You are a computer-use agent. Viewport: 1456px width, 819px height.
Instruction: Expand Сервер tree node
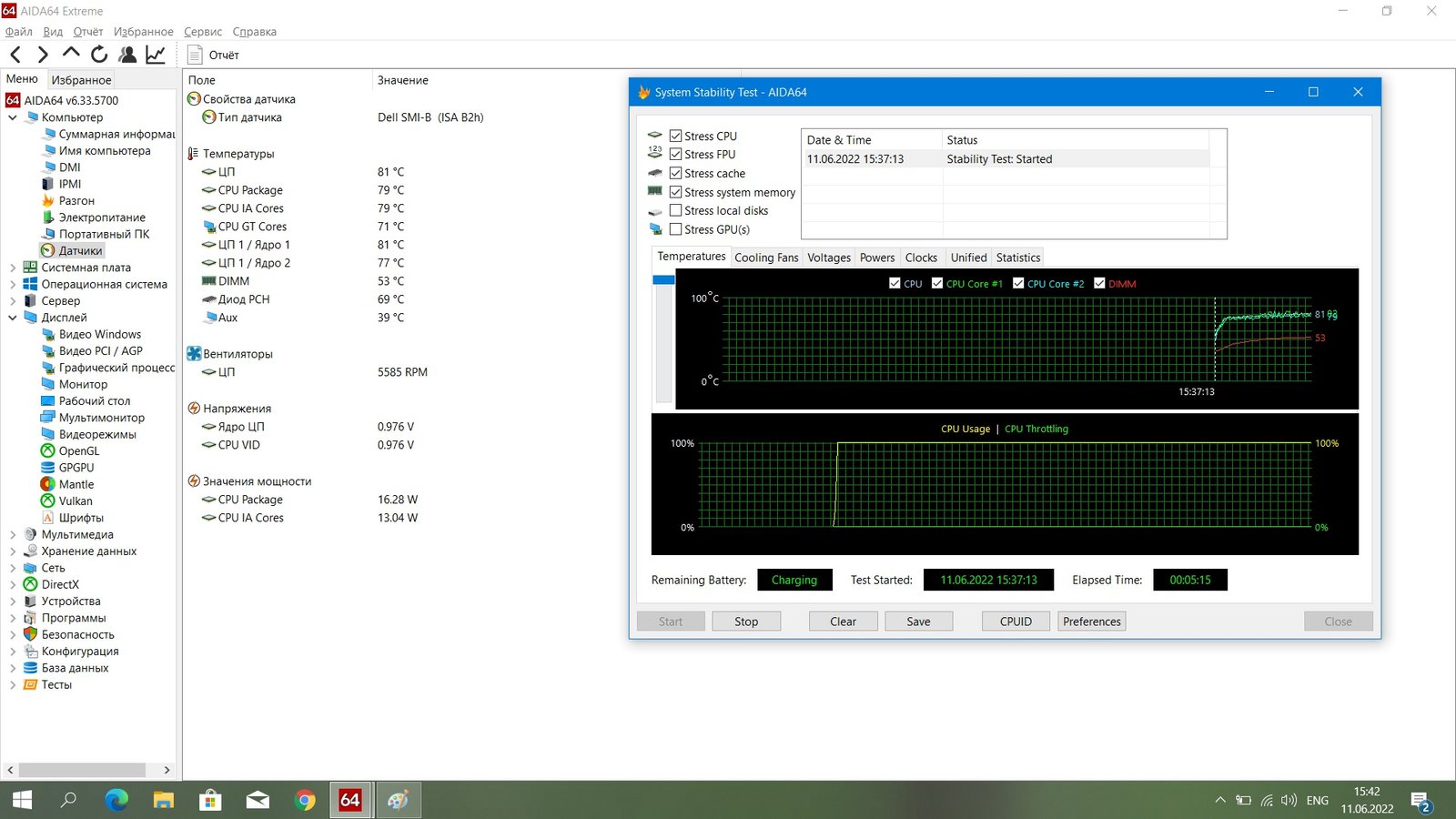[13, 300]
